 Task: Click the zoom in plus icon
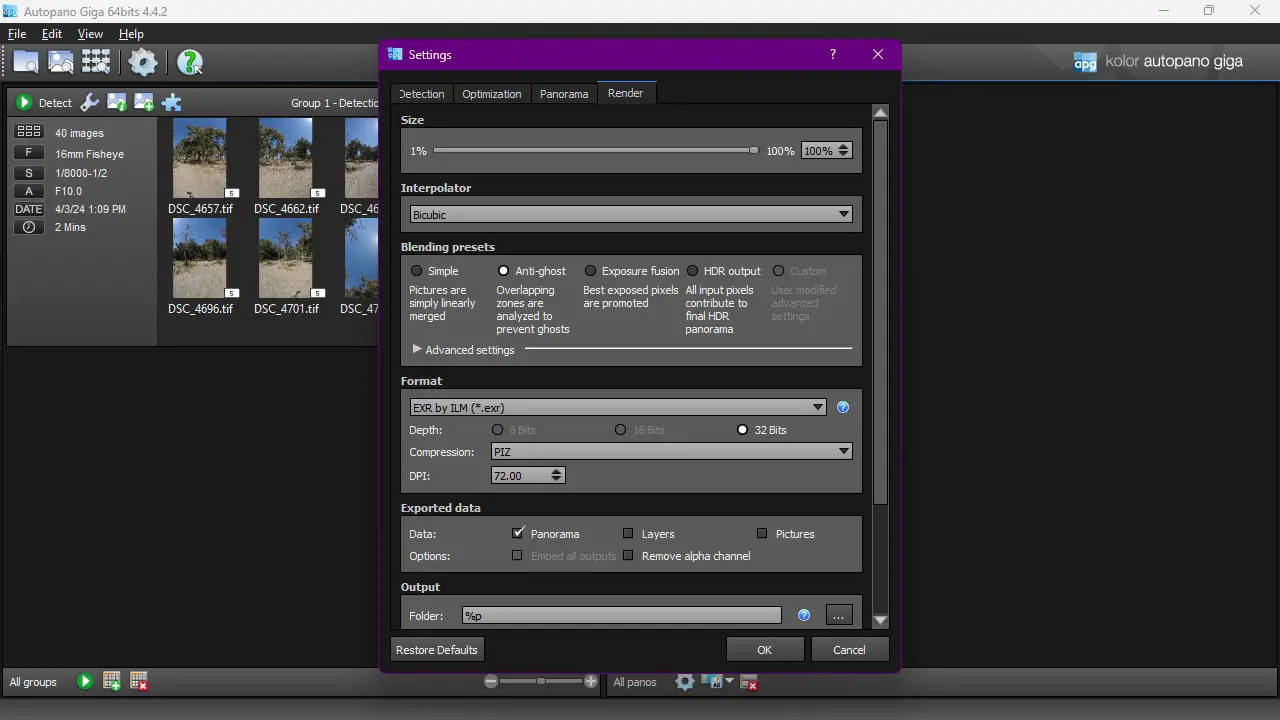(591, 682)
